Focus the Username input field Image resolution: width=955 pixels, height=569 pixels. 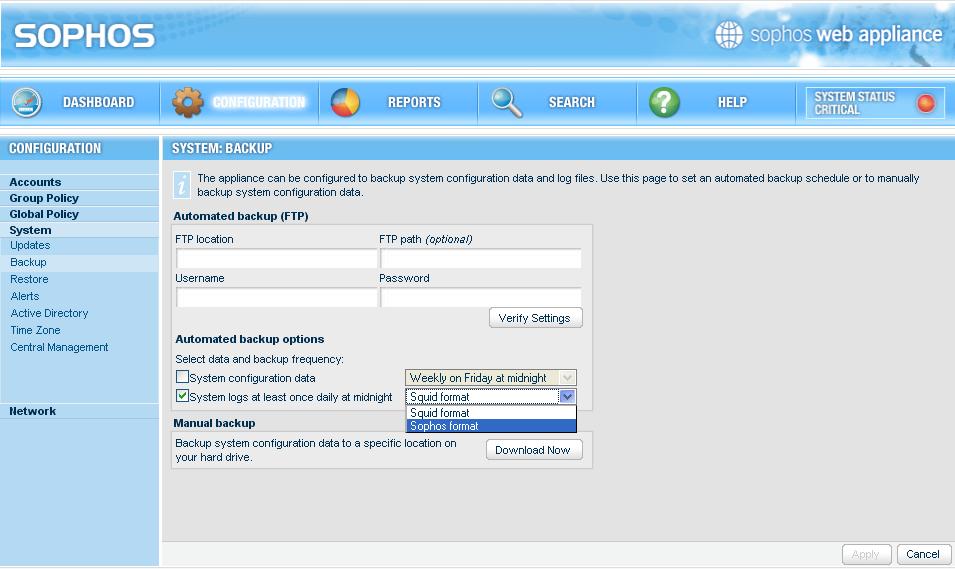[277, 297]
